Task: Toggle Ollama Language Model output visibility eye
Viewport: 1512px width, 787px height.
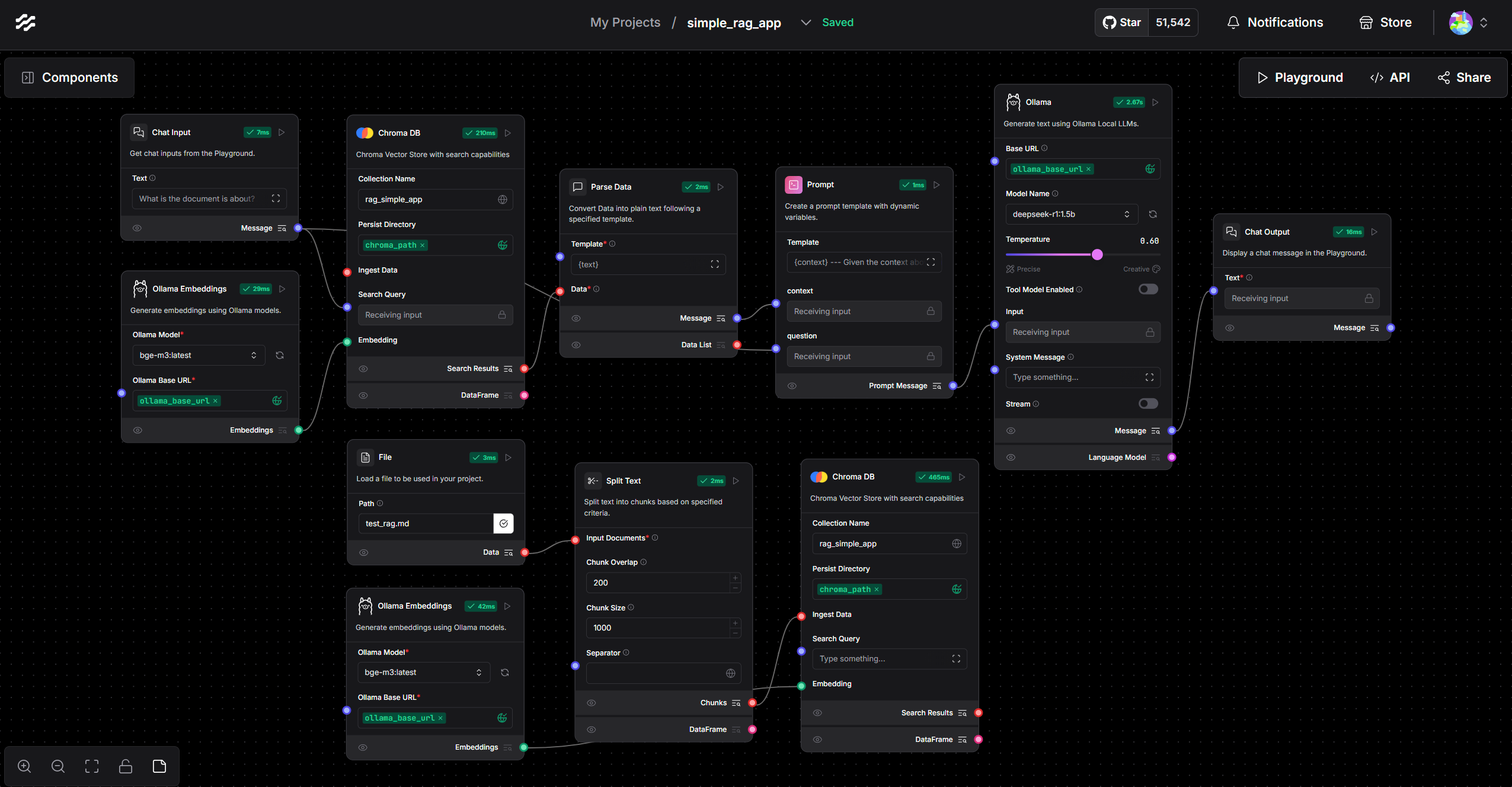Action: [1011, 458]
